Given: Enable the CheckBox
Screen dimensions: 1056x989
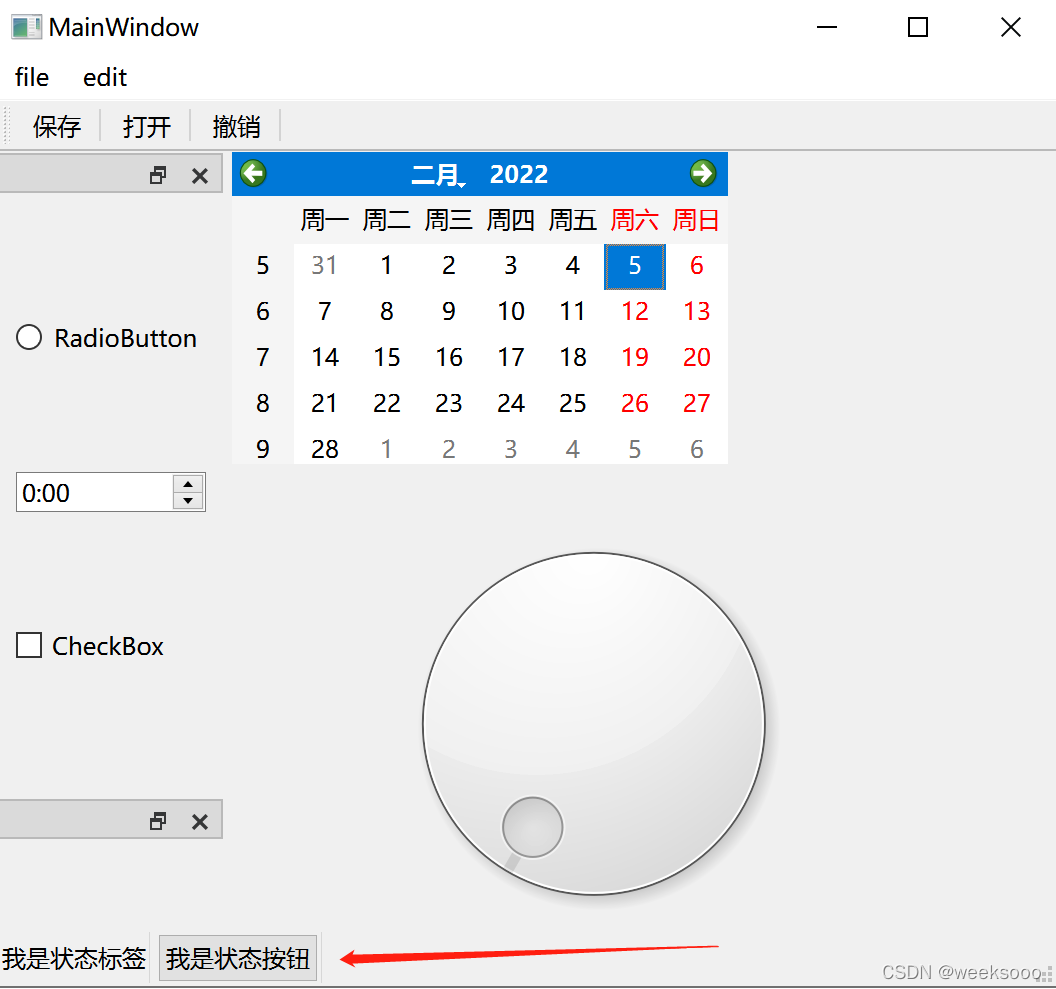Looking at the screenshot, I should point(28,645).
